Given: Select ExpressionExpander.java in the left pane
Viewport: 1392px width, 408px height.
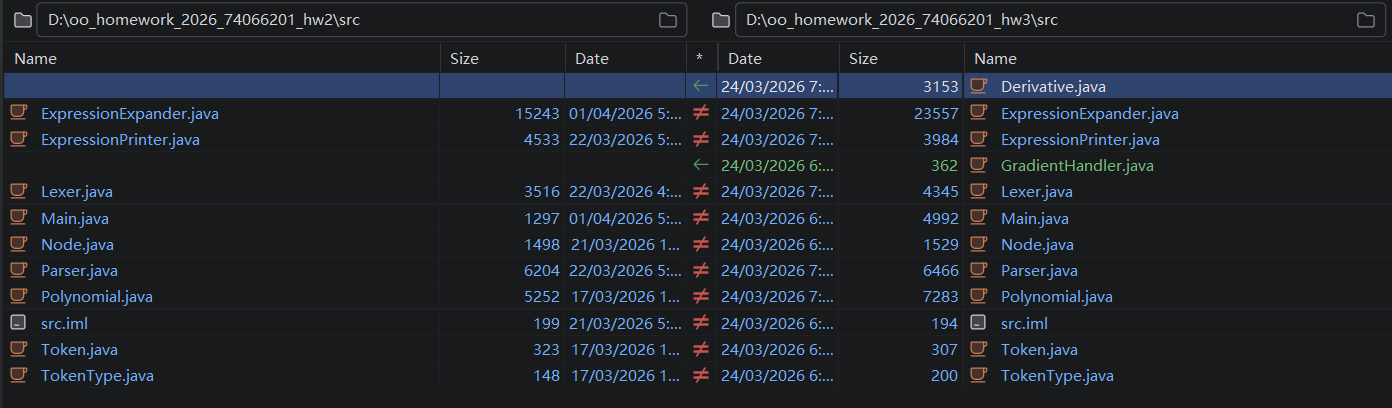Looking at the screenshot, I should [130, 114].
